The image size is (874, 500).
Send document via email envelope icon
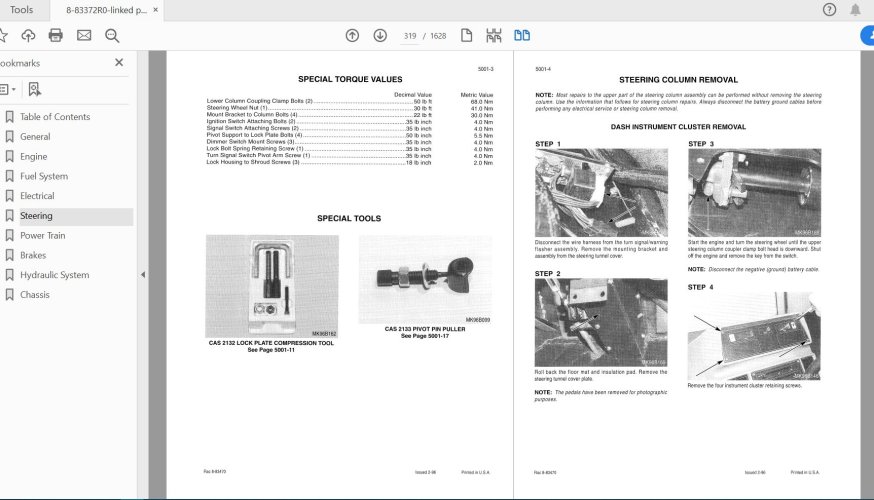tap(84, 36)
